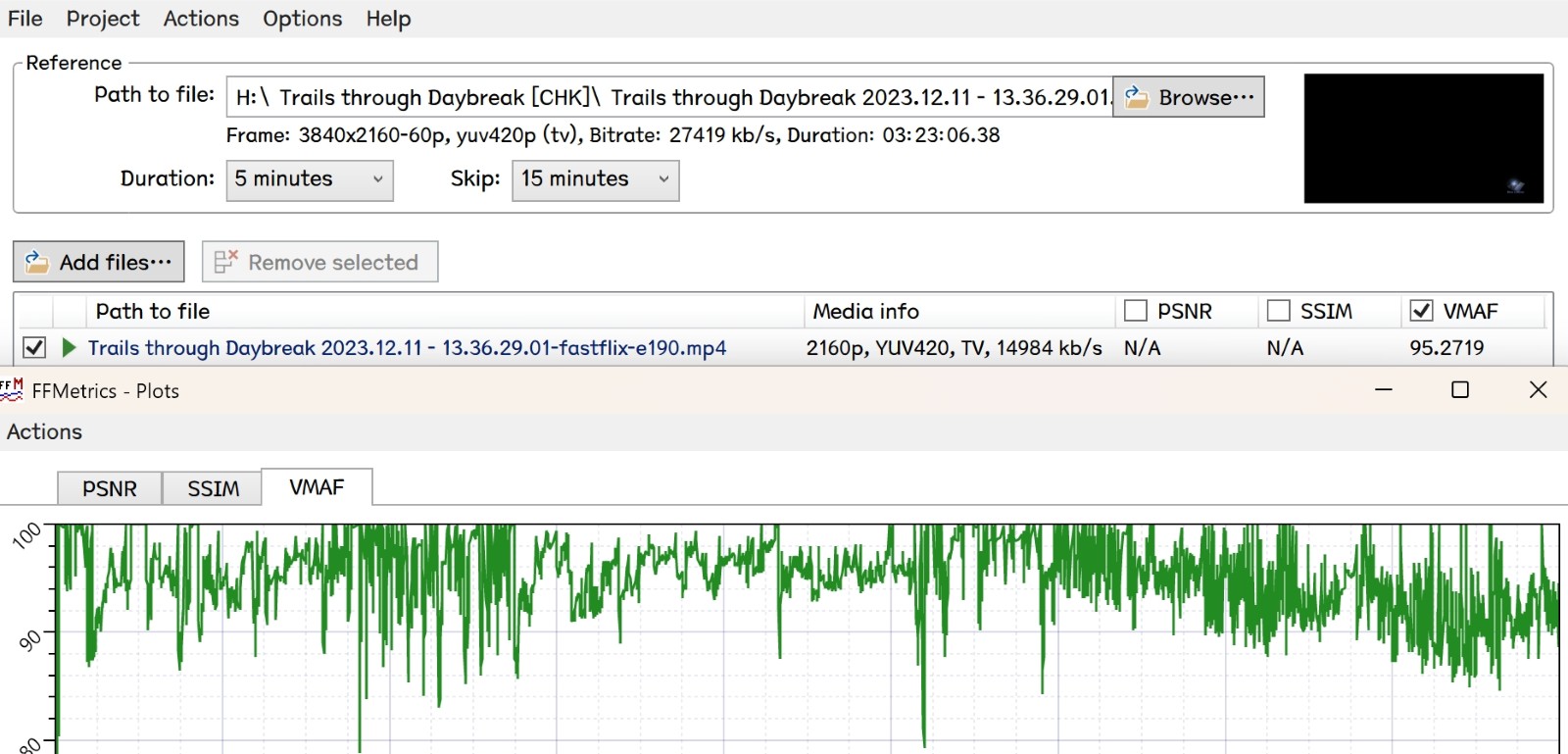Open the Options menu

(302, 19)
